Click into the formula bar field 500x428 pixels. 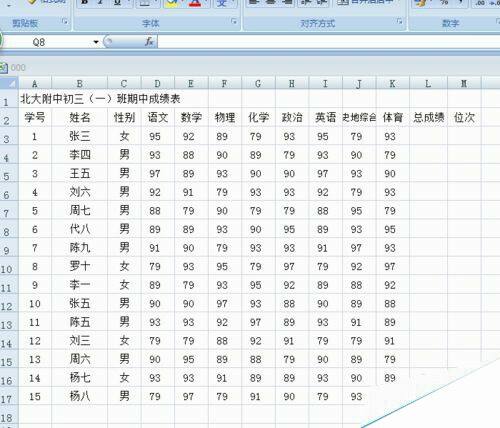point(328,42)
